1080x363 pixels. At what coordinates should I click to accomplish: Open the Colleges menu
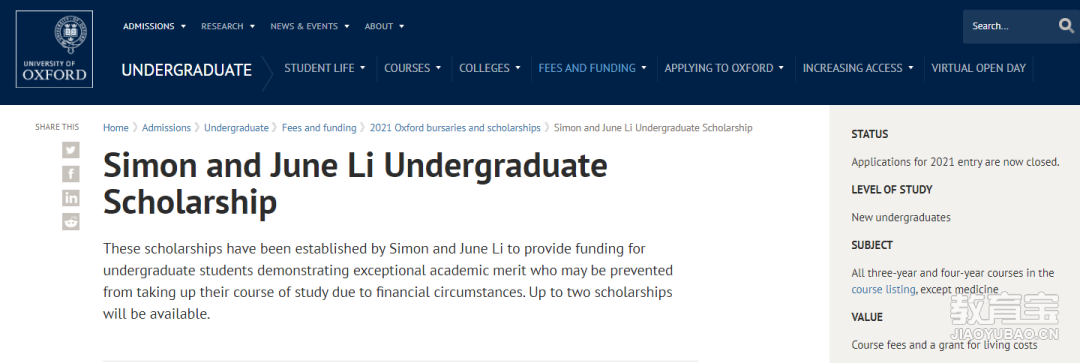tap(490, 68)
